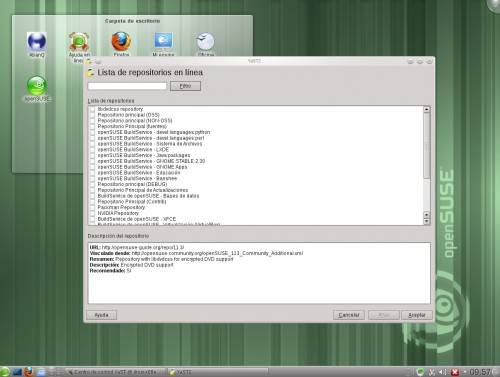
Task: Click the clock showing 09:57
Action: coord(480,372)
